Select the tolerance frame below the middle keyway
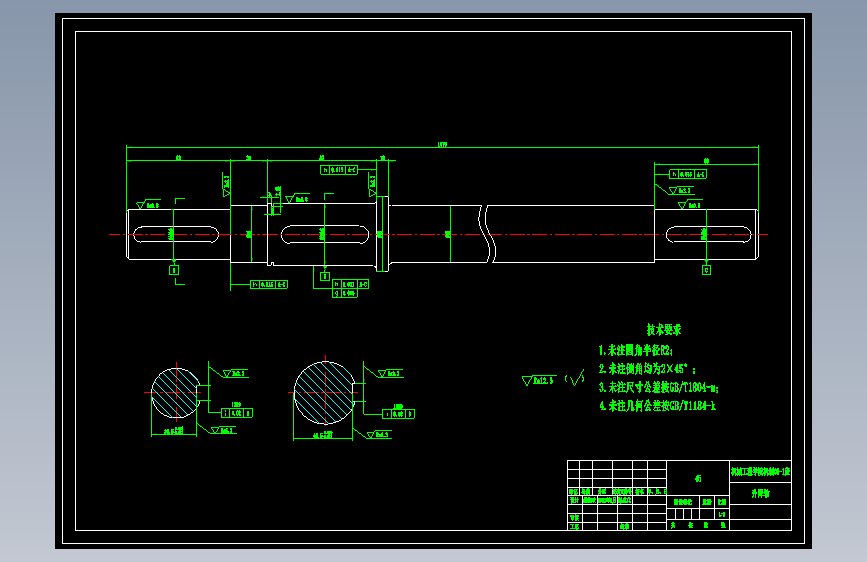Screen dimensions: 867x562 click(x=351, y=289)
